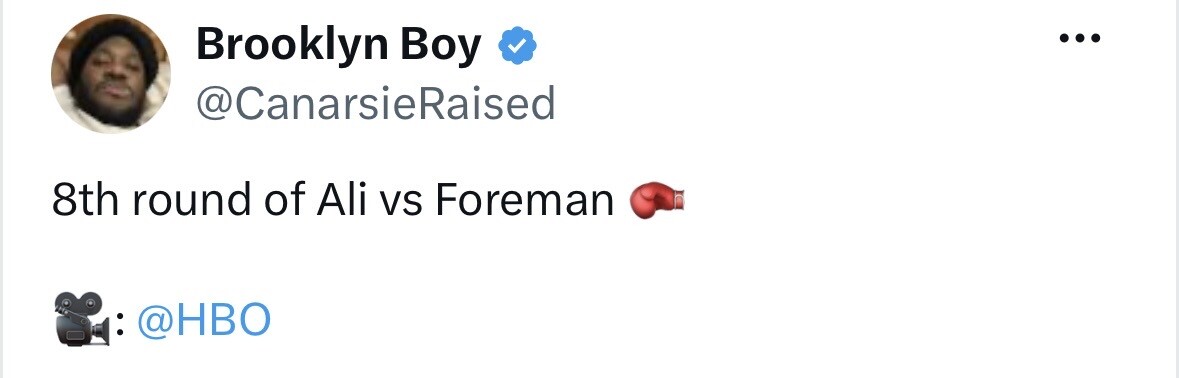The height and width of the screenshot is (378, 1179).
Task: Click the Brooklyn Boy display name
Action: tap(338, 46)
